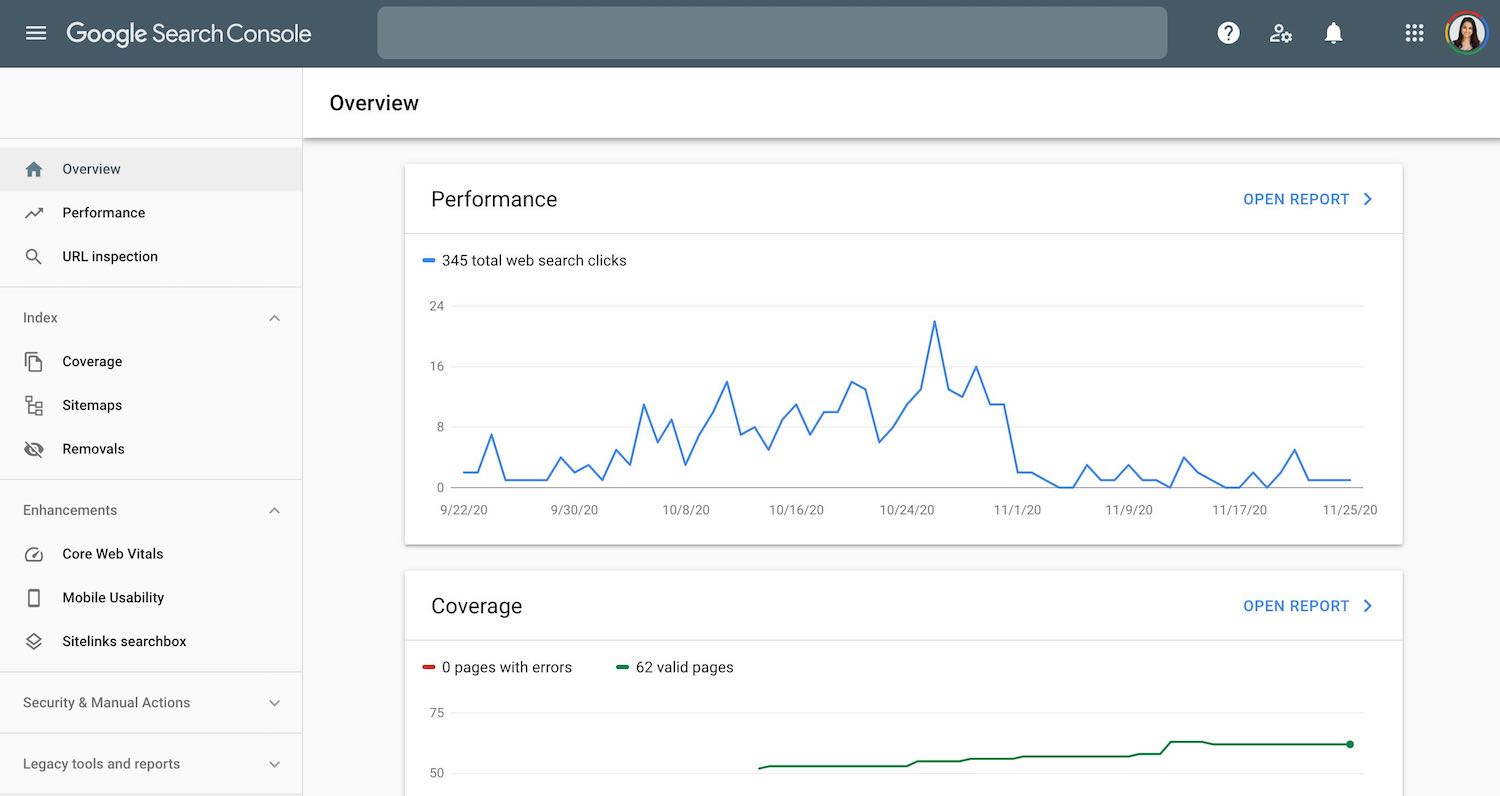Open the Performance report link

1308,199
